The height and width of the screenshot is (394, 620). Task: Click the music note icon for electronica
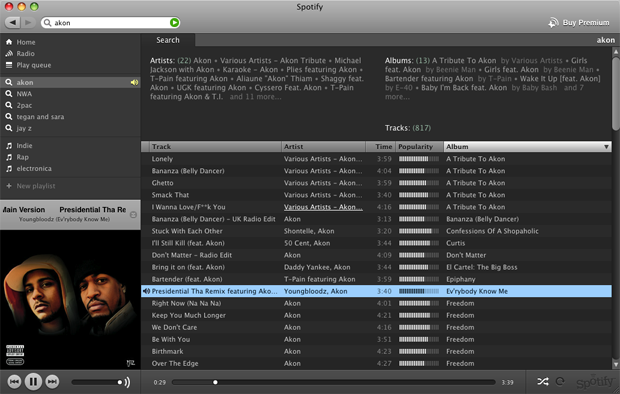(x=9, y=169)
